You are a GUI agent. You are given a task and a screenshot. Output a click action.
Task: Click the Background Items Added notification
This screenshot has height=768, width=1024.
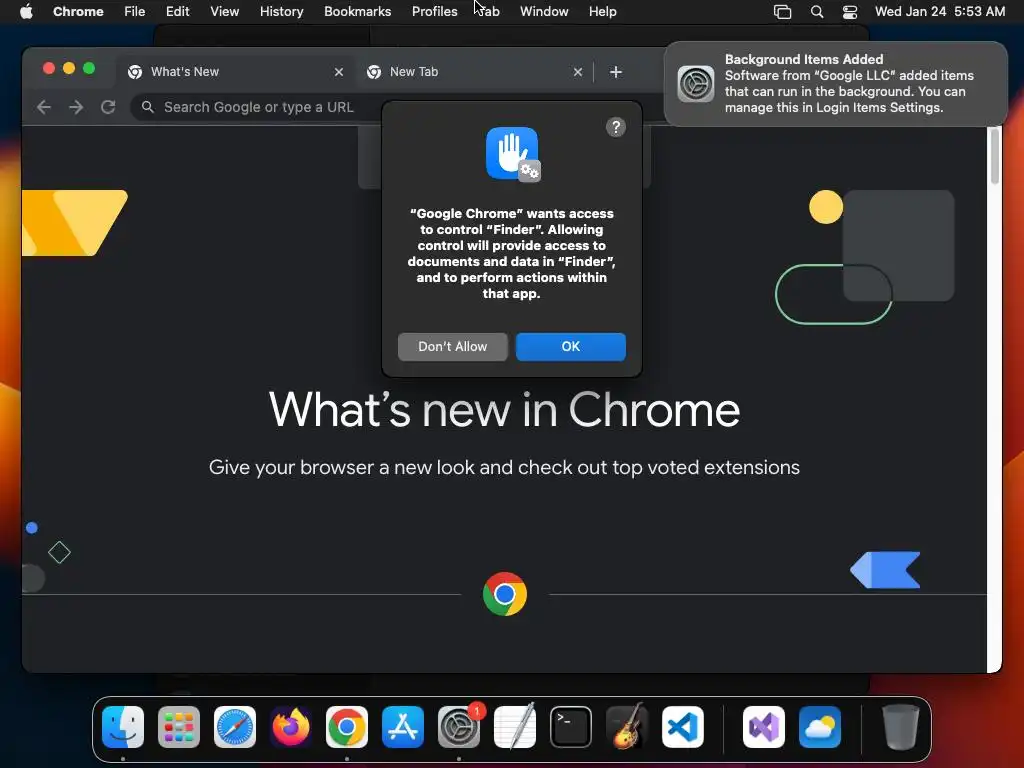click(x=836, y=84)
